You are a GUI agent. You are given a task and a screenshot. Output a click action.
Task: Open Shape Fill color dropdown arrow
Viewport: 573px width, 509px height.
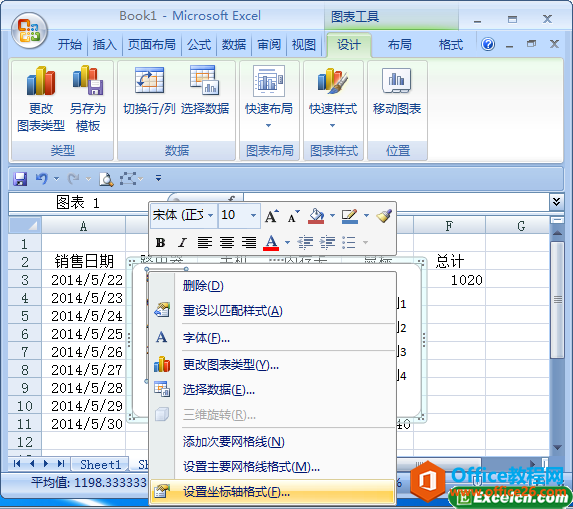332,215
